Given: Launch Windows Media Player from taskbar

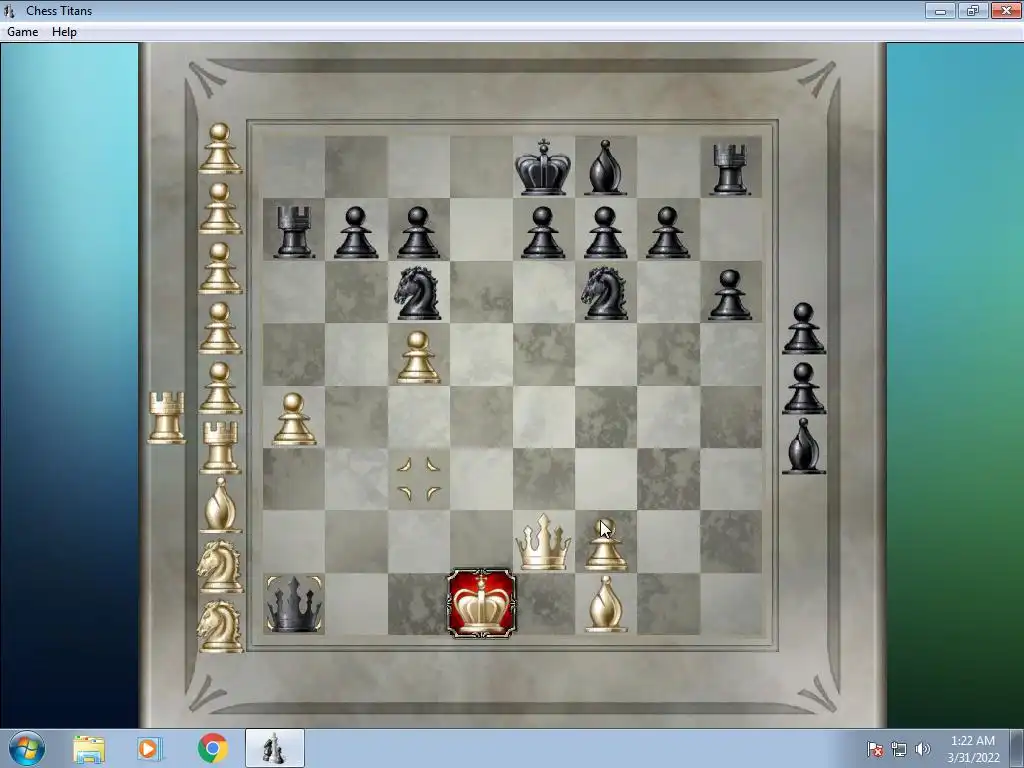Looking at the screenshot, I should coord(150,749).
